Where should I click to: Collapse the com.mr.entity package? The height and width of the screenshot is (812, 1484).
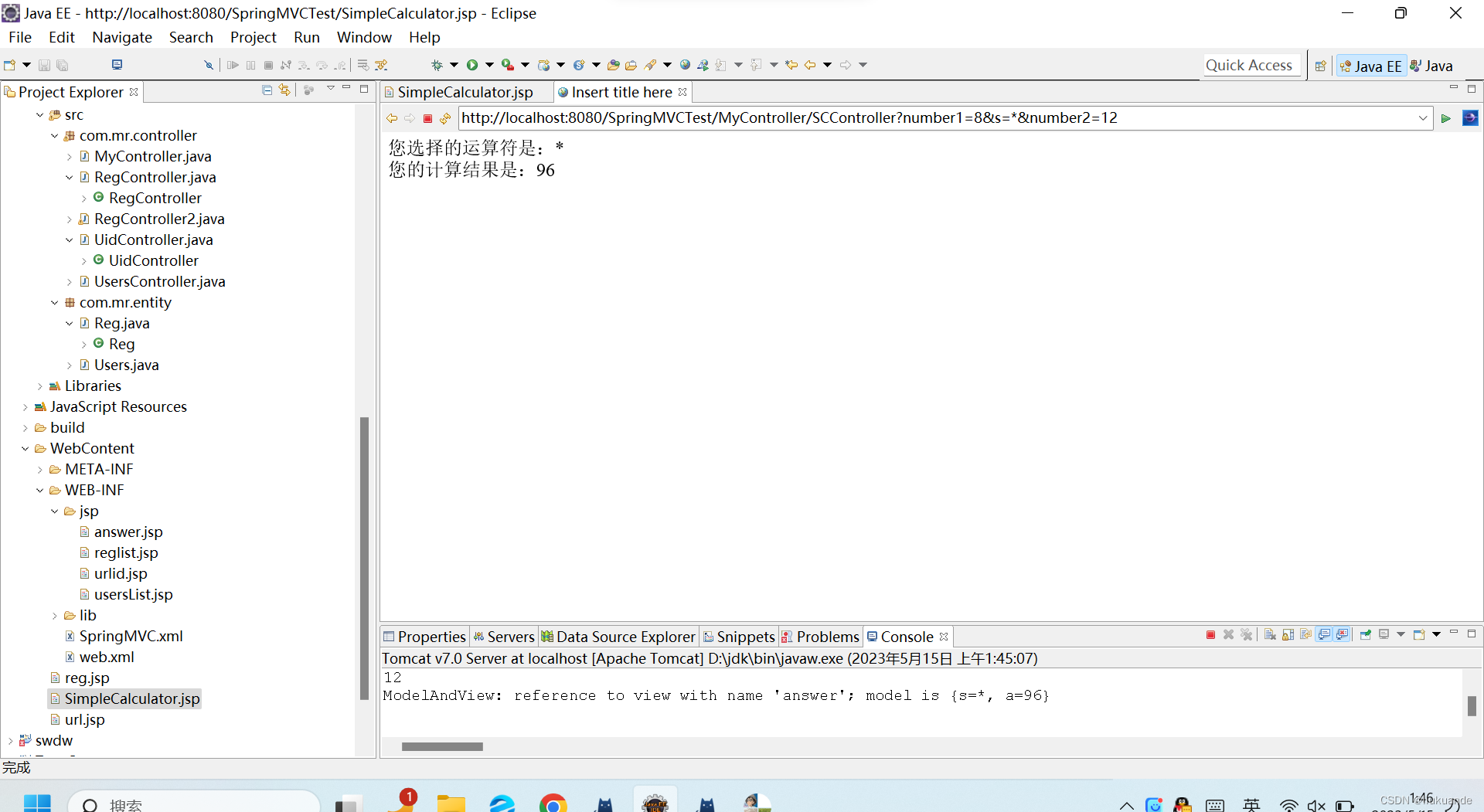[x=54, y=303]
